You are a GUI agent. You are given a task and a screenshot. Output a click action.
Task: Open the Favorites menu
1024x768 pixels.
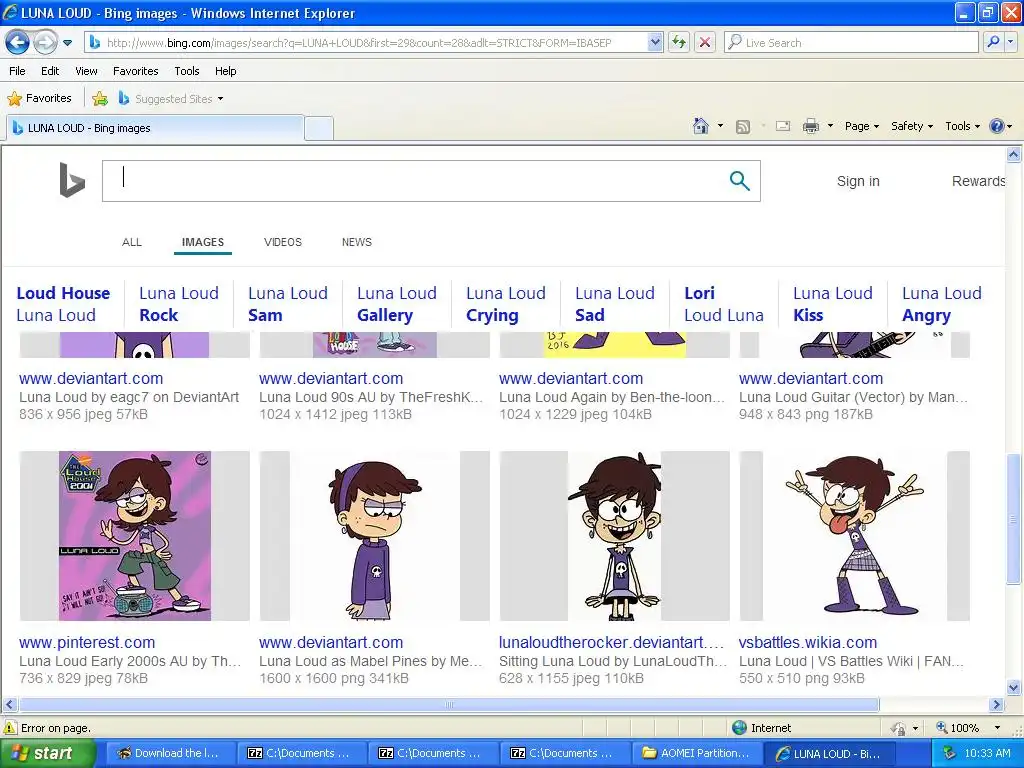click(135, 71)
